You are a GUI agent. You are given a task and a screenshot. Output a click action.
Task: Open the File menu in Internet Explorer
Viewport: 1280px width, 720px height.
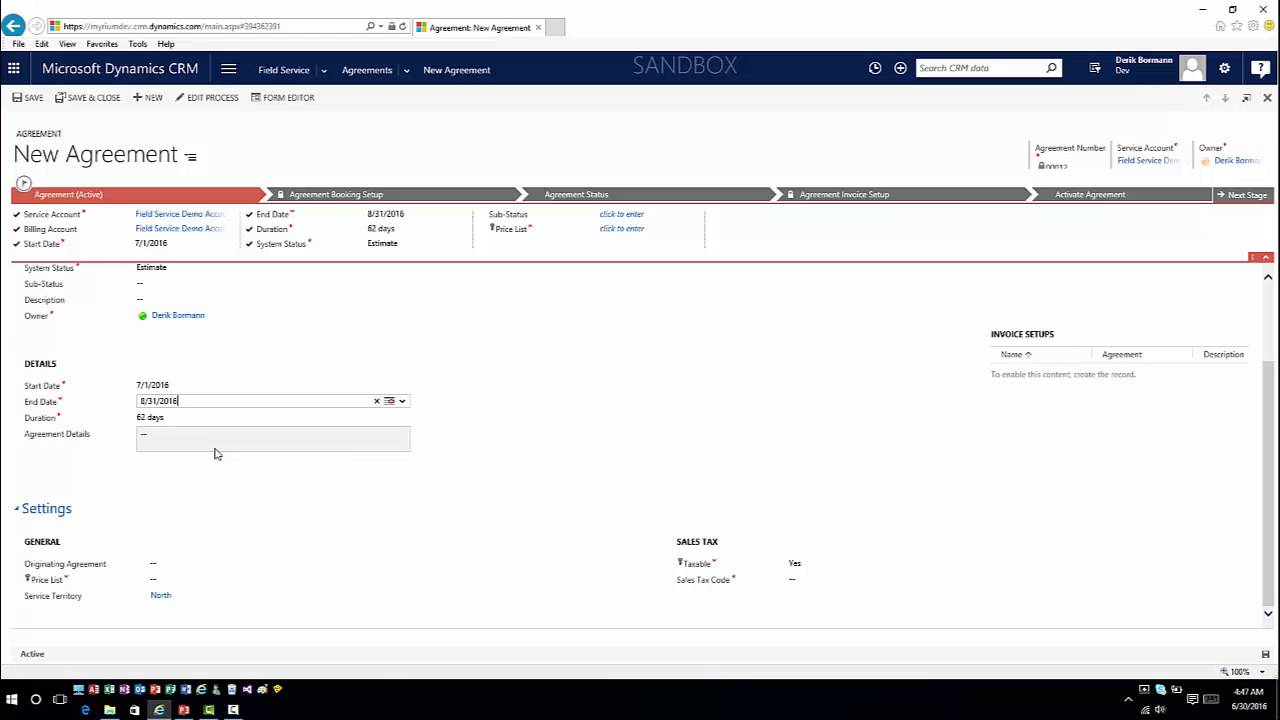click(19, 44)
